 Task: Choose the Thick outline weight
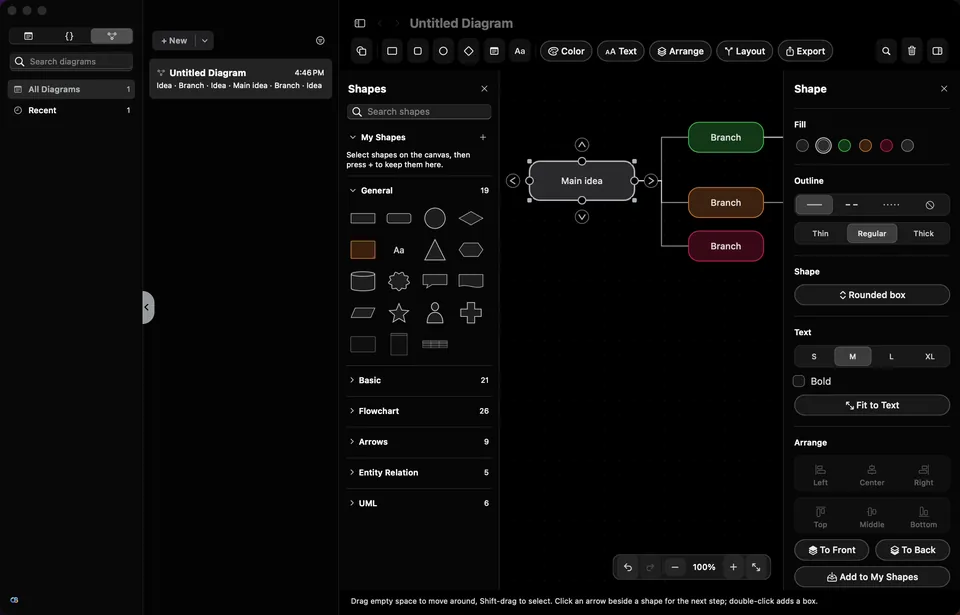click(923, 233)
